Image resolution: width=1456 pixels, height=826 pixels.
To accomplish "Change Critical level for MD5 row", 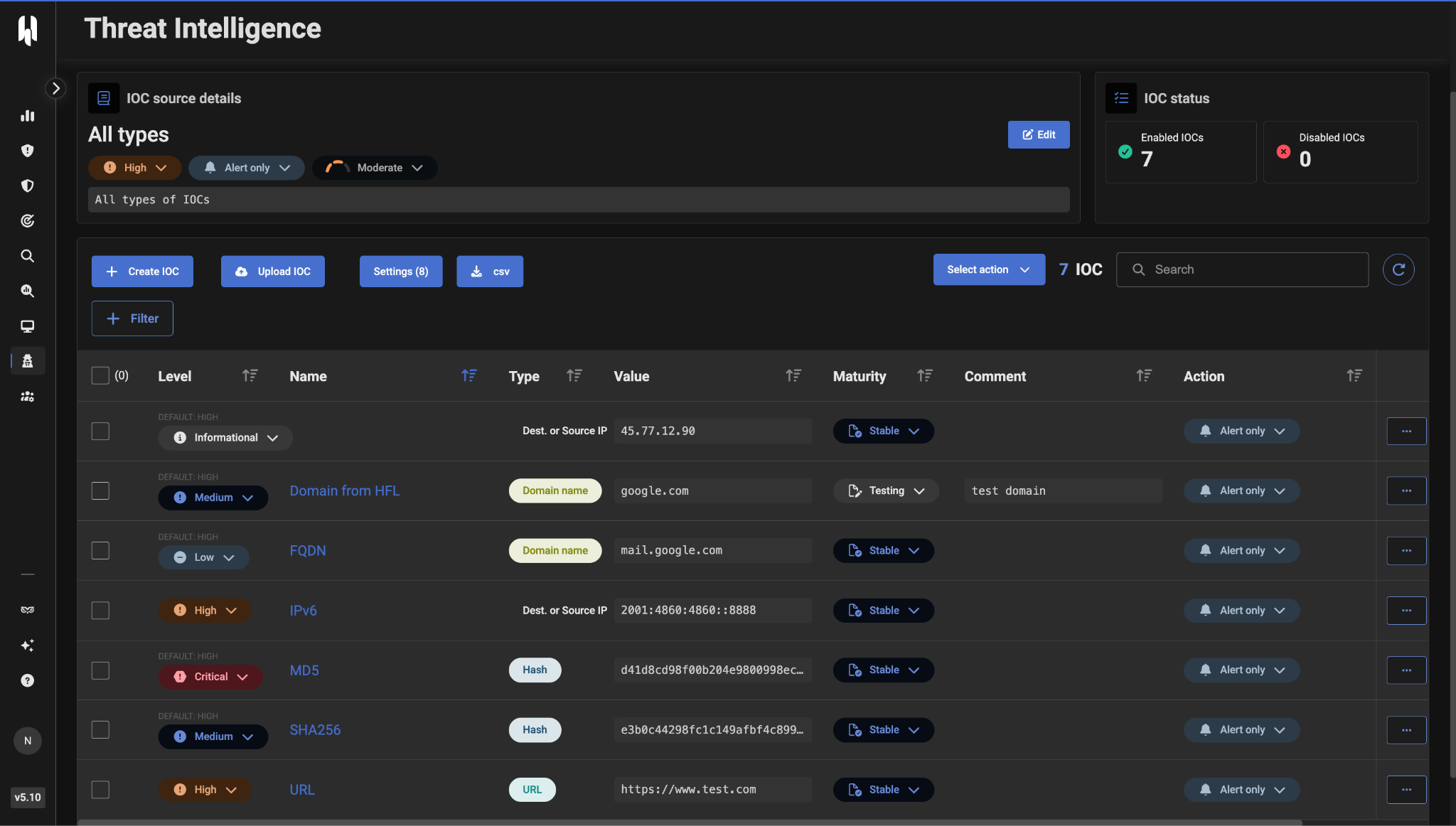I will 210,677.
